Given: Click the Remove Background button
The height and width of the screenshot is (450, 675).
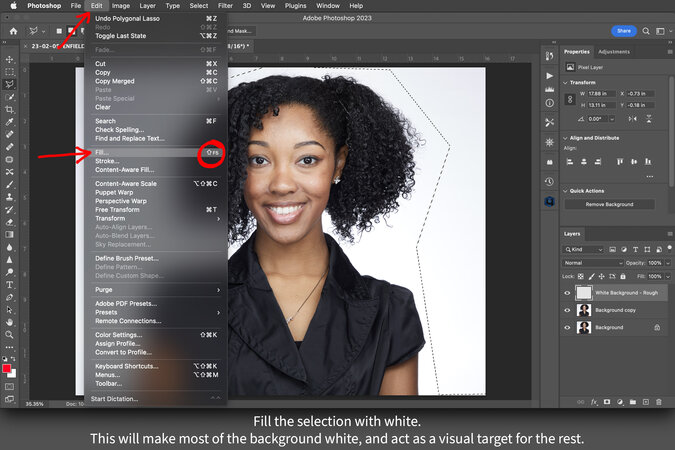Looking at the screenshot, I should coord(609,204).
